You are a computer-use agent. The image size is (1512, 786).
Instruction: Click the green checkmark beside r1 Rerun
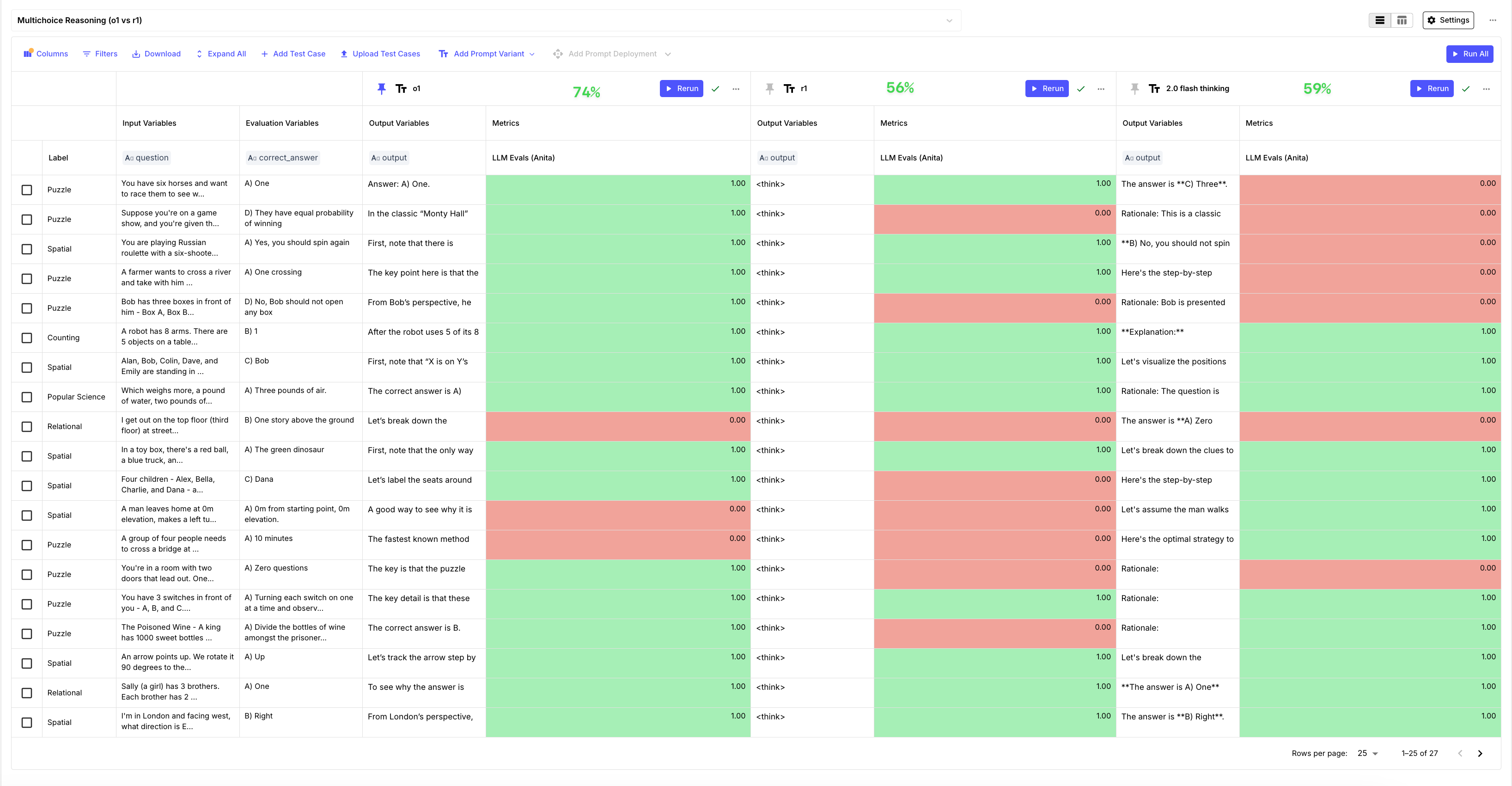click(x=1080, y=89)
